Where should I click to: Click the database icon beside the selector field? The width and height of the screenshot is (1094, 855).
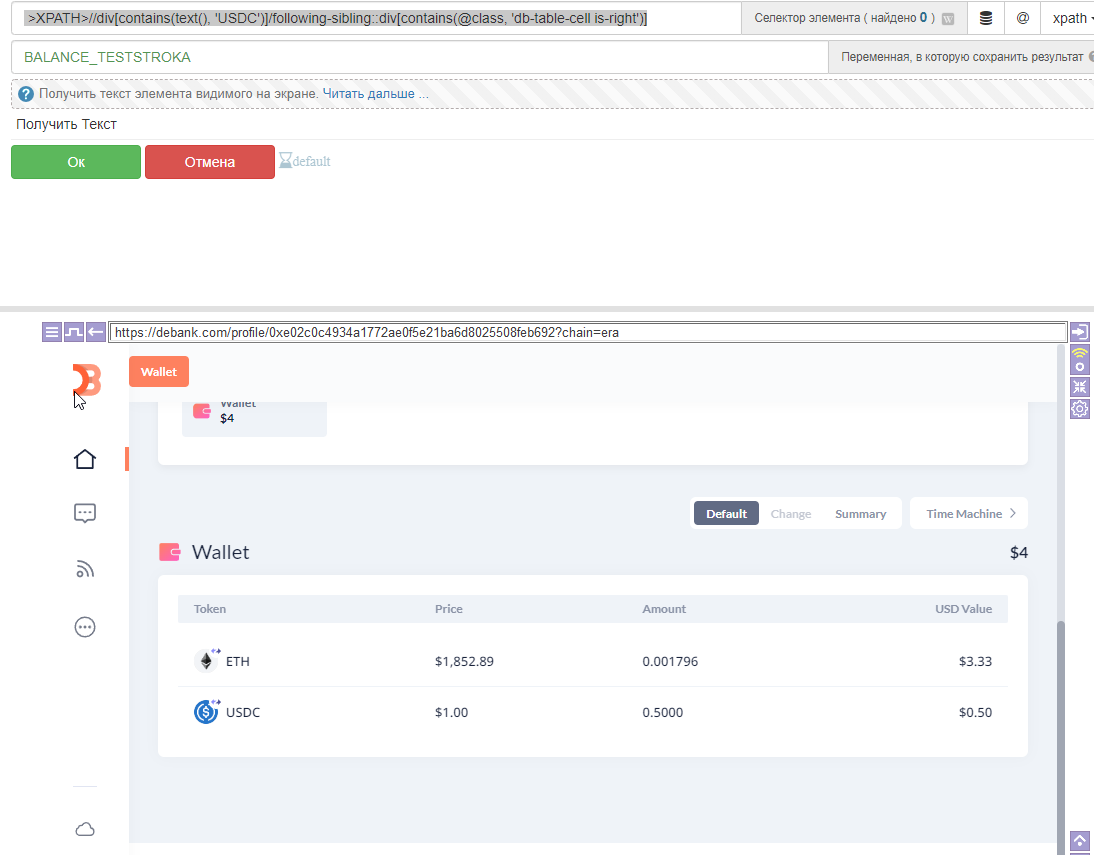pos(986,18)
